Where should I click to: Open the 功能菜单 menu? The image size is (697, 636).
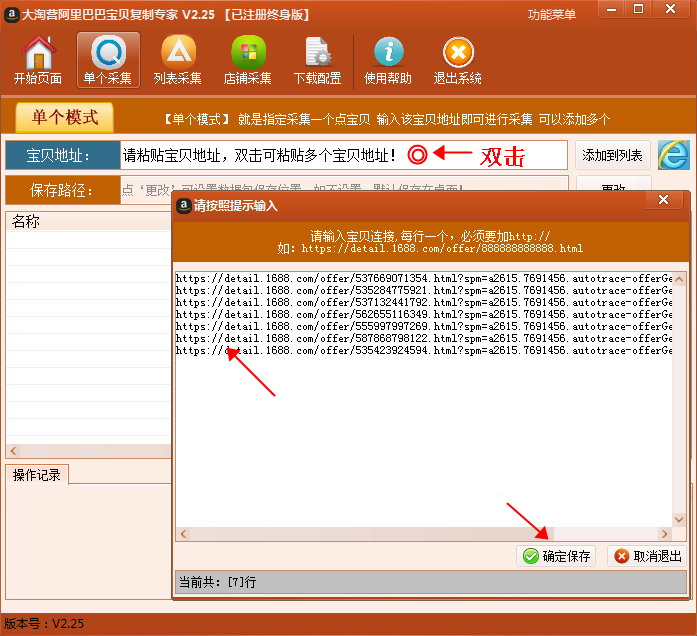point(552,14)
